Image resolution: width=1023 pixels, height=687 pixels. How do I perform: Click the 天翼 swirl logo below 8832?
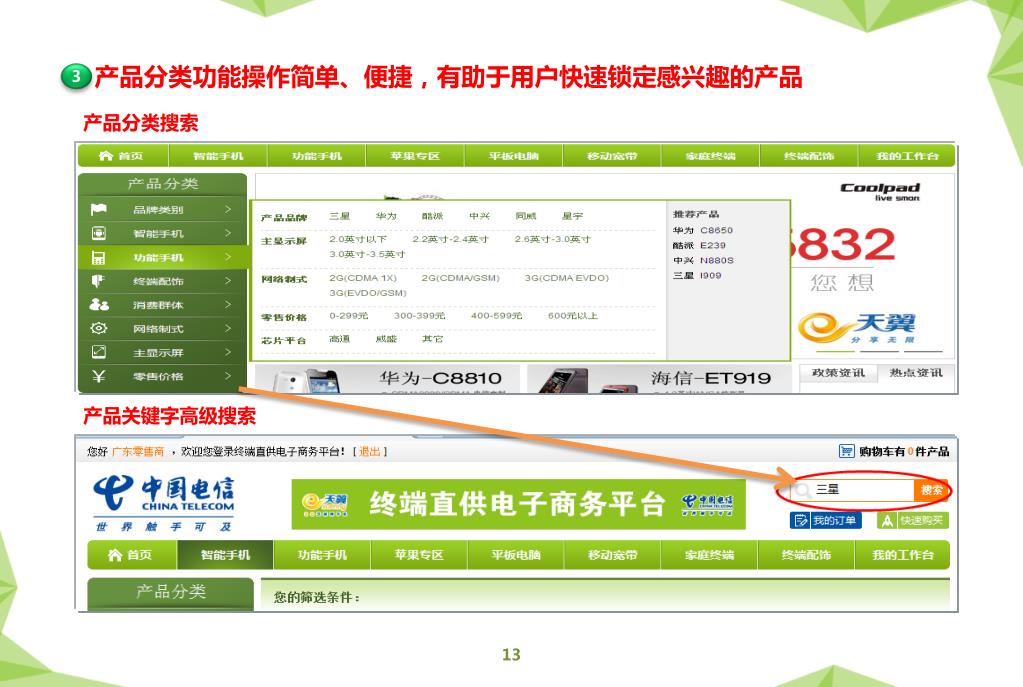coord(857,328)
